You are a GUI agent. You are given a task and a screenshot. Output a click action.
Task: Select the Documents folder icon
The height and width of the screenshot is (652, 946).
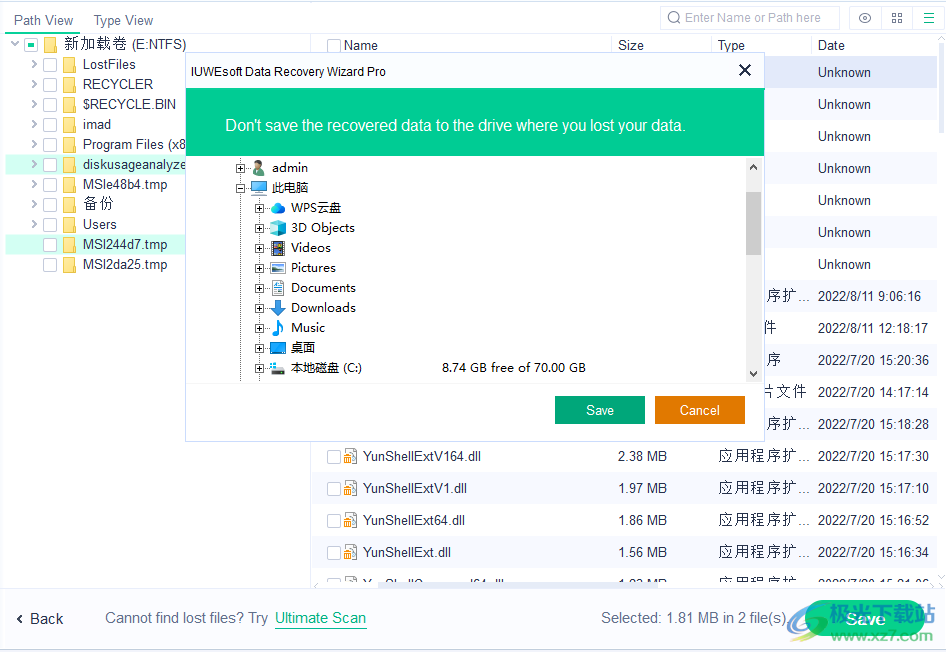(x=278, y=288)
